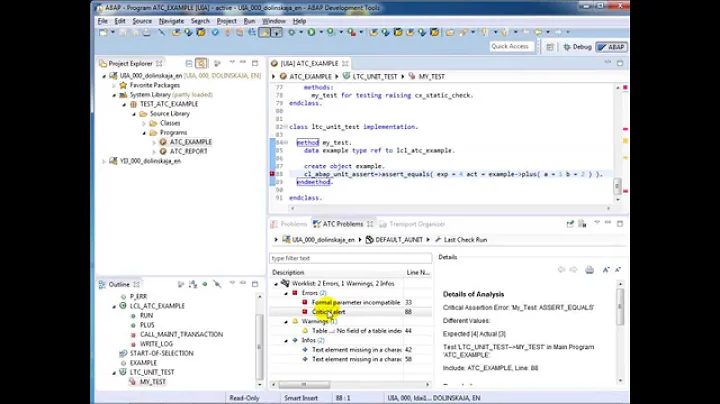Switch to Debug perspective
This screenshot has height=404, width=720.
coord(577,47)
